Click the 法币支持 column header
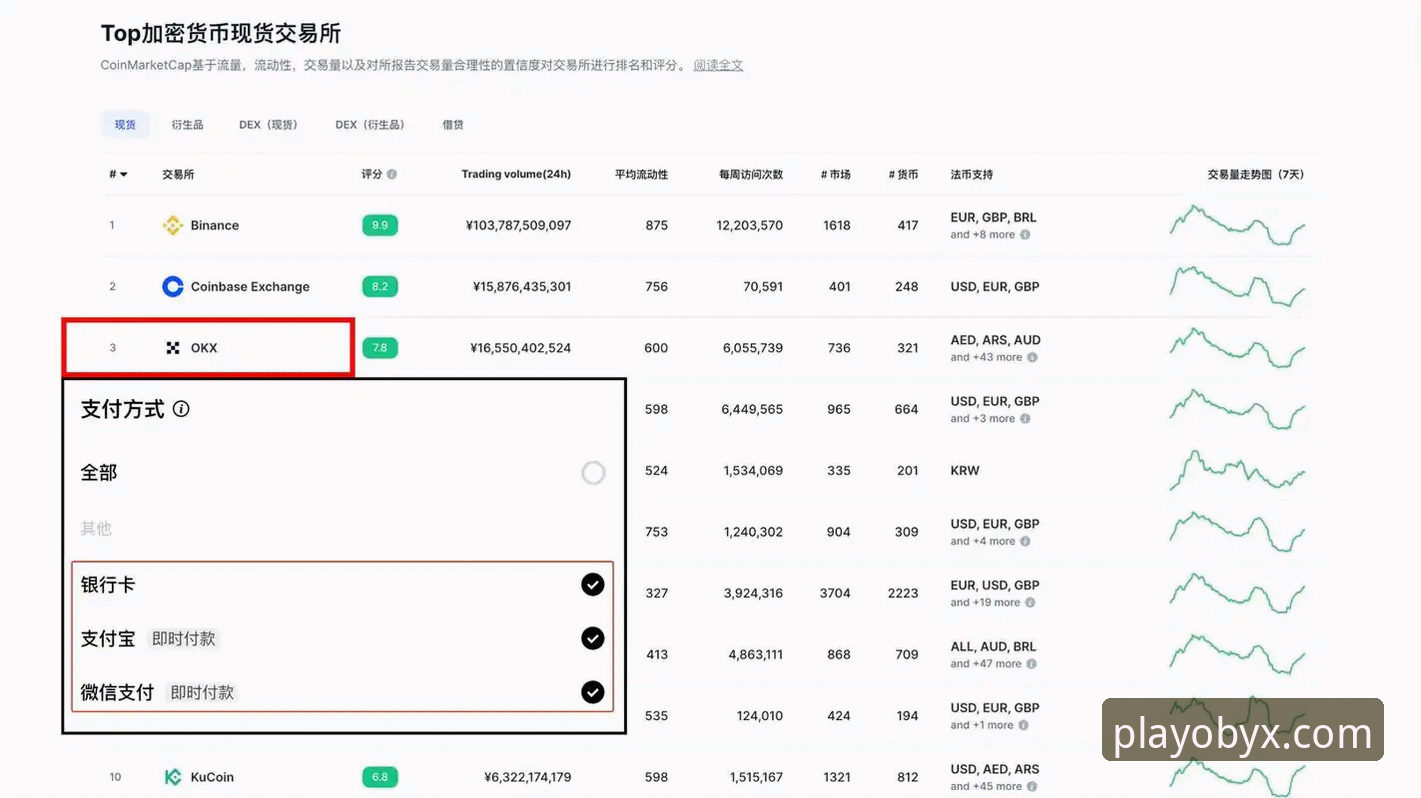 point(971,174)
